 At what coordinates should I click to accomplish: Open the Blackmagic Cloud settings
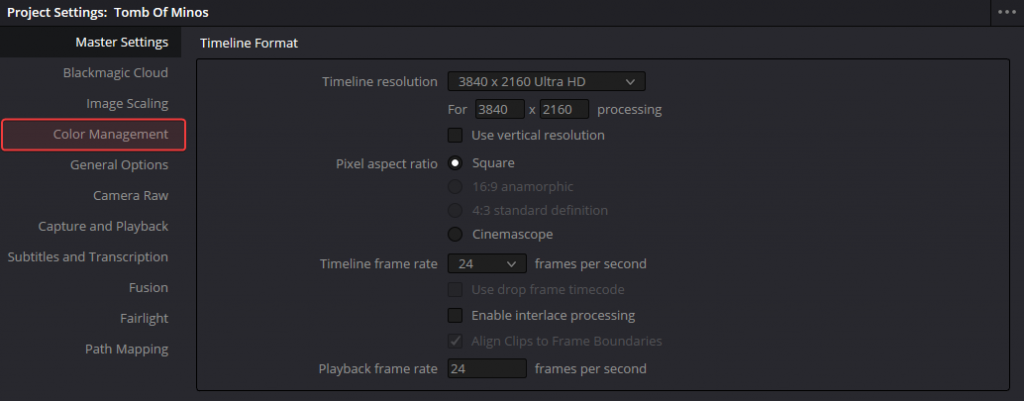point(115,73)
